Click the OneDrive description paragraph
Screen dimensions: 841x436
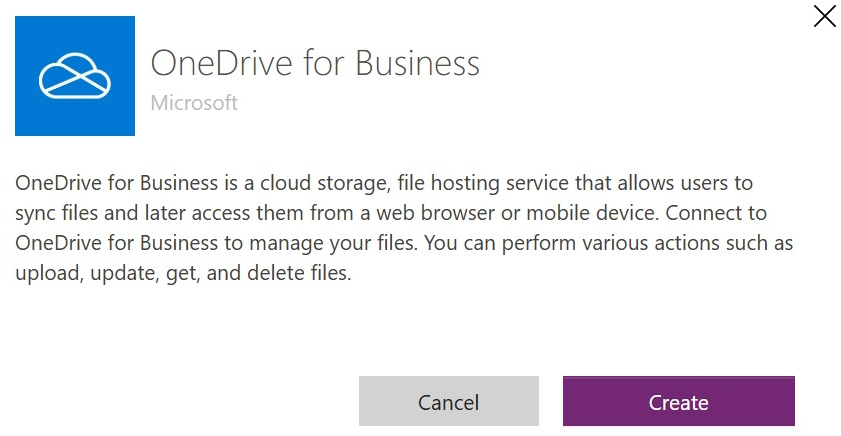point(384,228)
